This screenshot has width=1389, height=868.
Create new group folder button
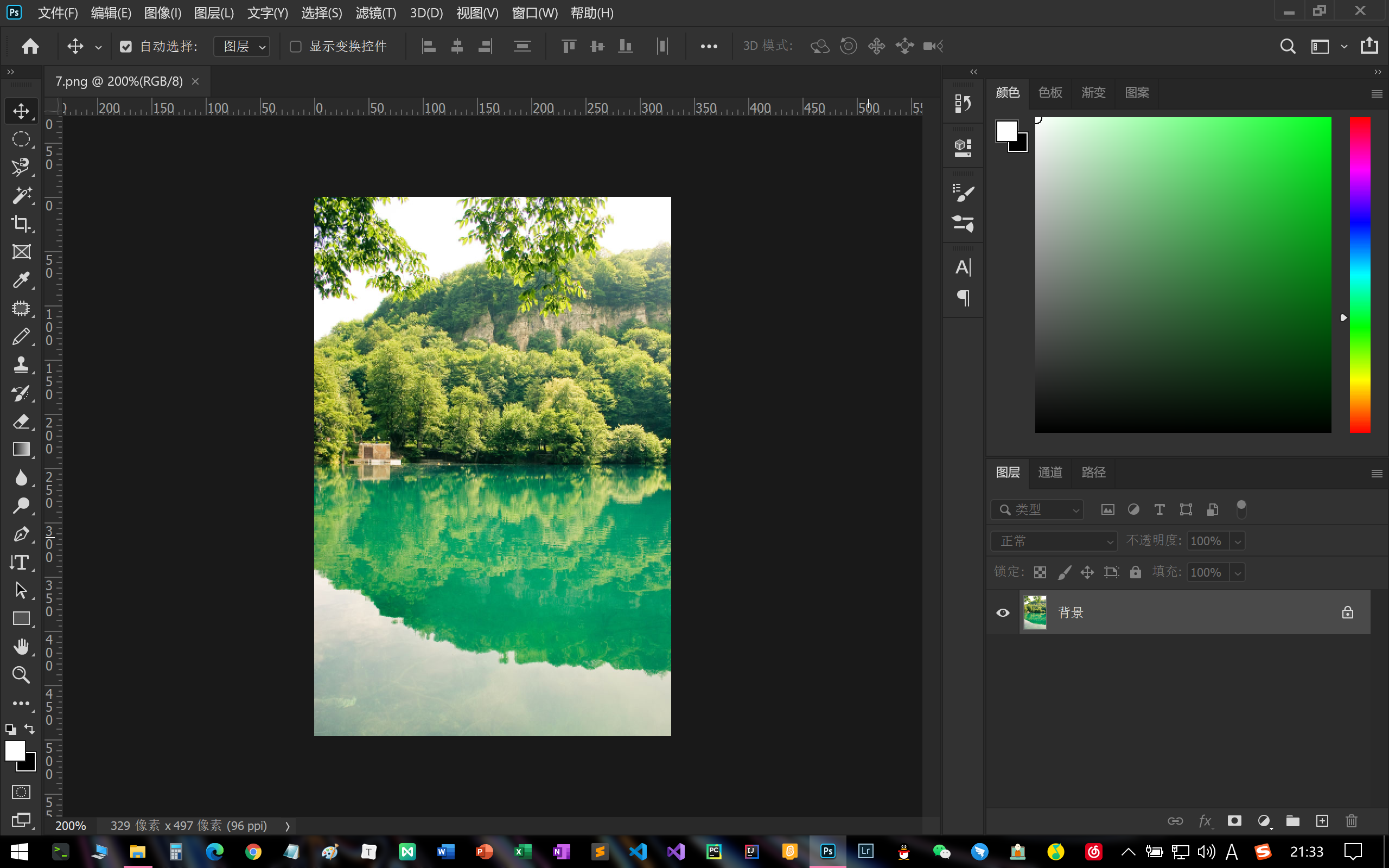(x=1292, y=821)
